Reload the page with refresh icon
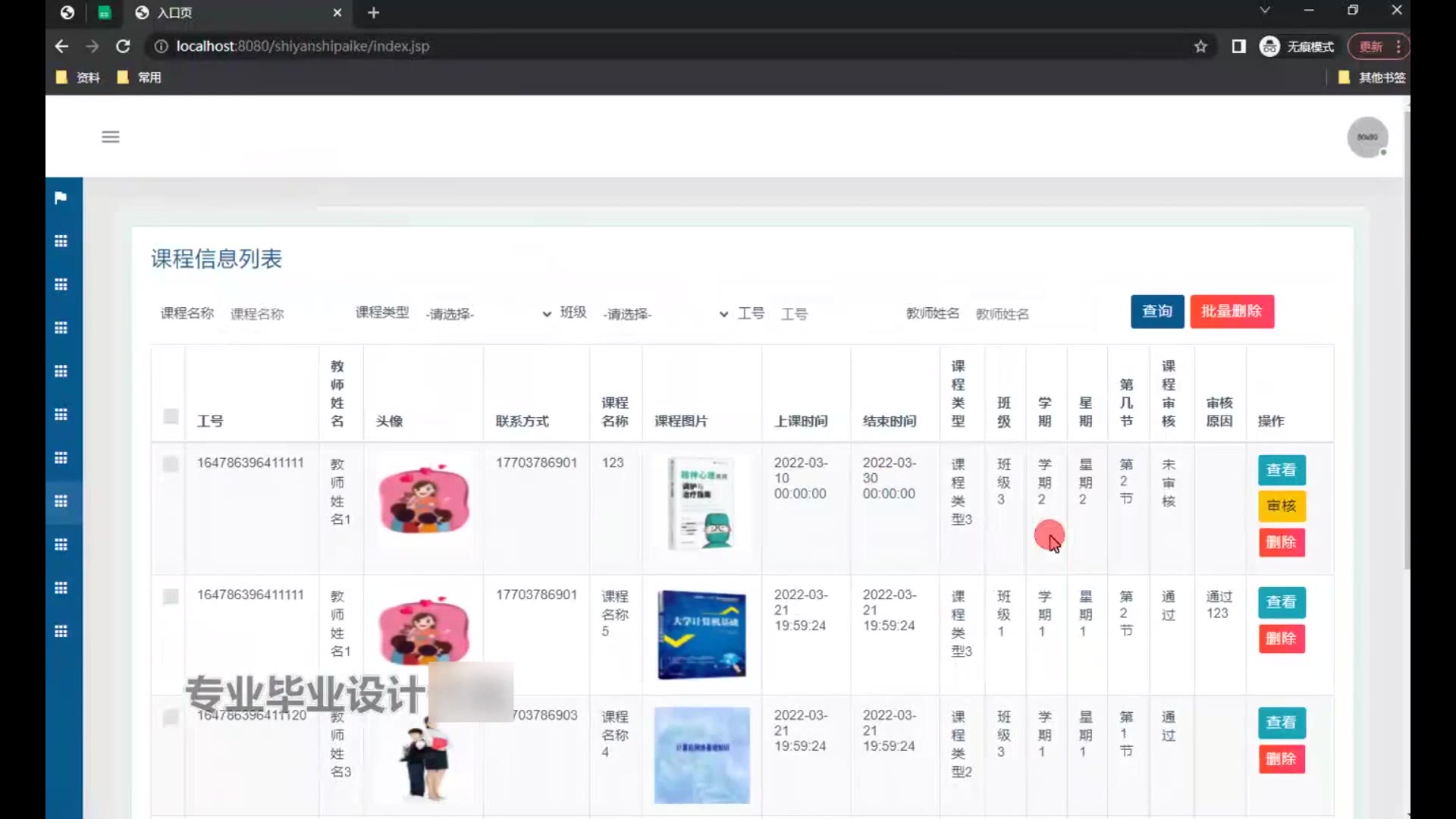Image resolution: width=1456 pixels, height=819 pixels. (123, 46)
